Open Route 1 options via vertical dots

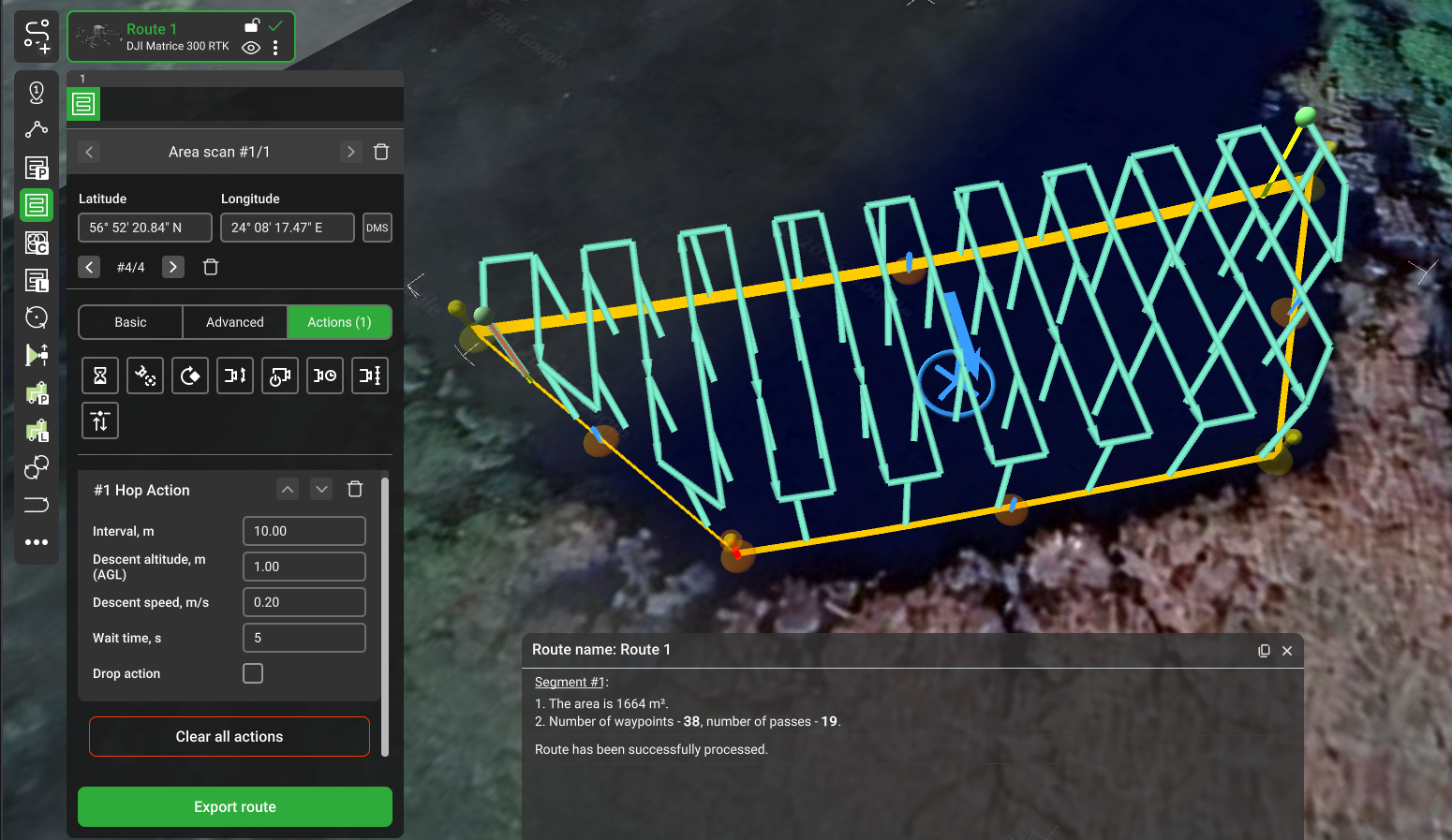click(x=275, y=48)
